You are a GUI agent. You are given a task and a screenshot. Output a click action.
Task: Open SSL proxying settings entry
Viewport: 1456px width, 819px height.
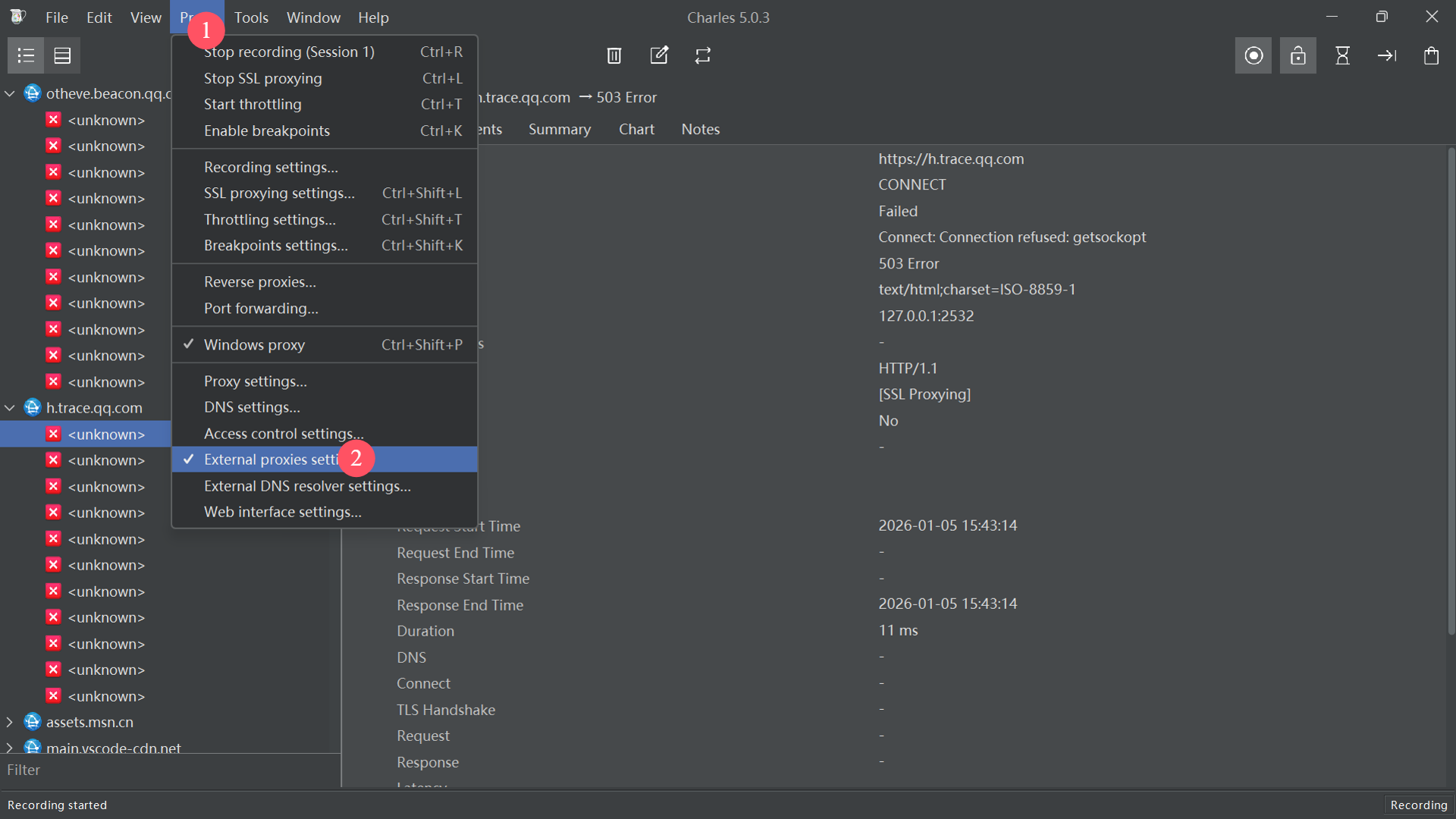pos(278,193)
